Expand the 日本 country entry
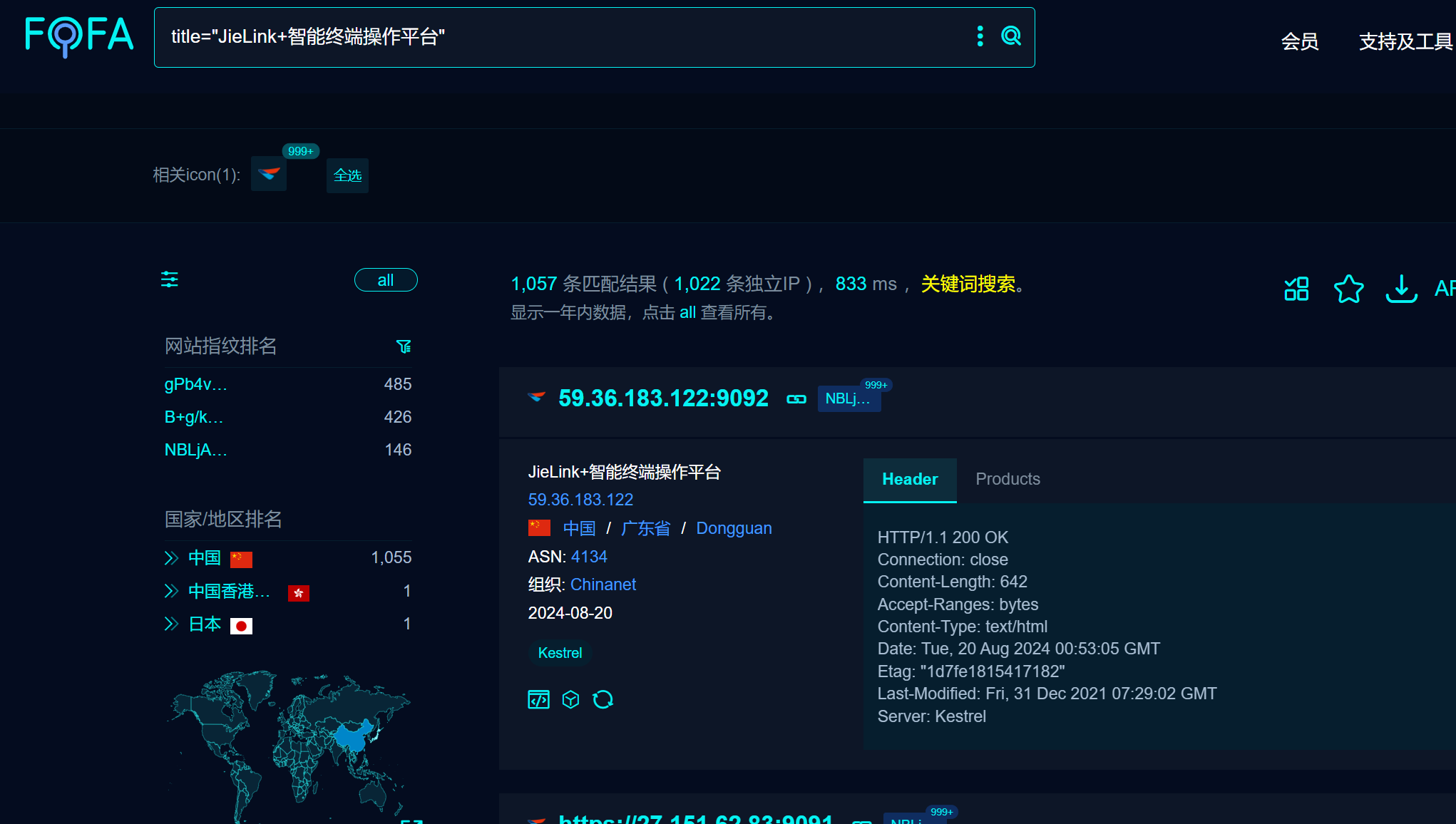Image resolution: width=1456 pixels, height=824 pixels. pos(171,624)
